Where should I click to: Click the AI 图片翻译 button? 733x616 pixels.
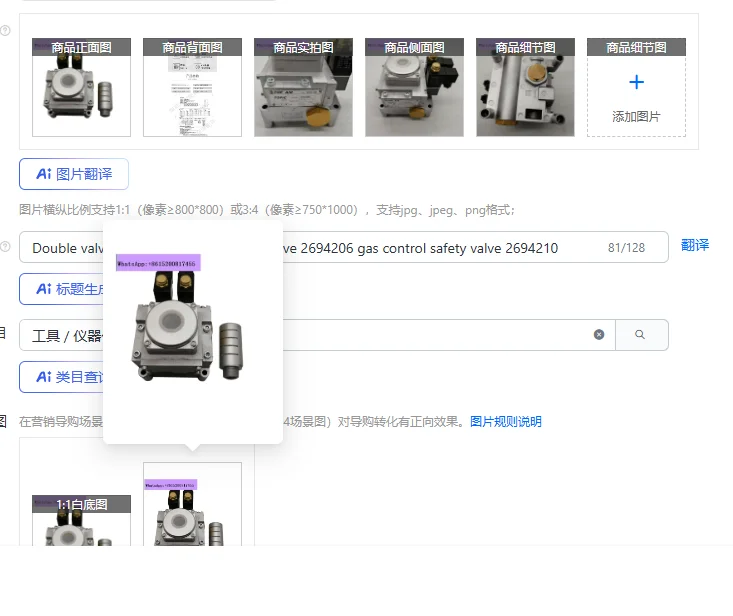coord(74,174)
